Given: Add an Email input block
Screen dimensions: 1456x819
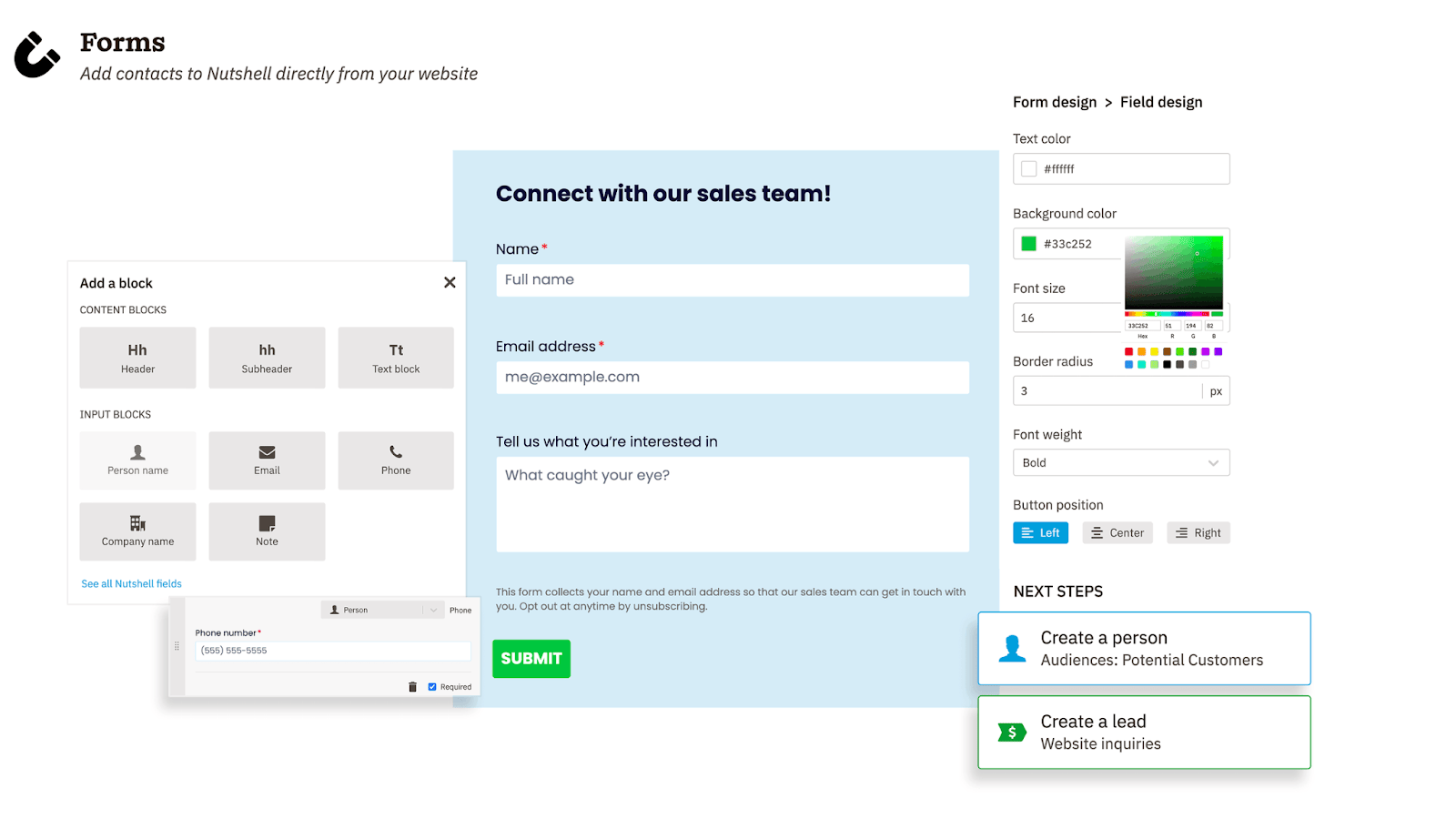Looking at the screenshot, I should coord(266,460).
